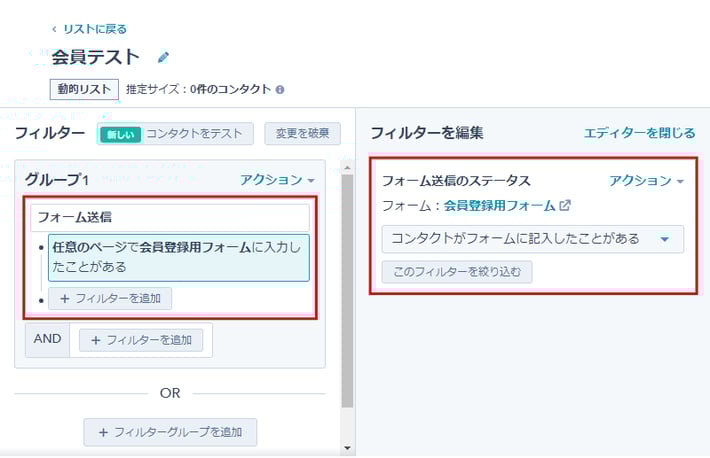Click 変更を破棄 button
This screenshot has width=710, height=458.
[302, 133]
